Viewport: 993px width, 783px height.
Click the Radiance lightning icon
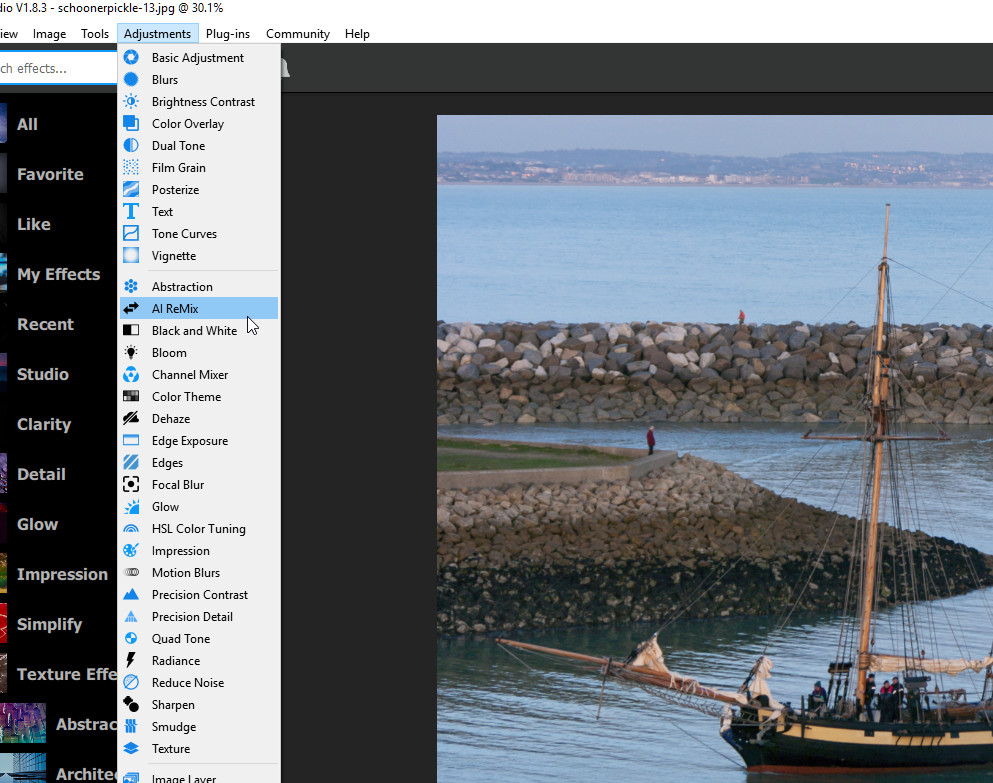[131, 661]
